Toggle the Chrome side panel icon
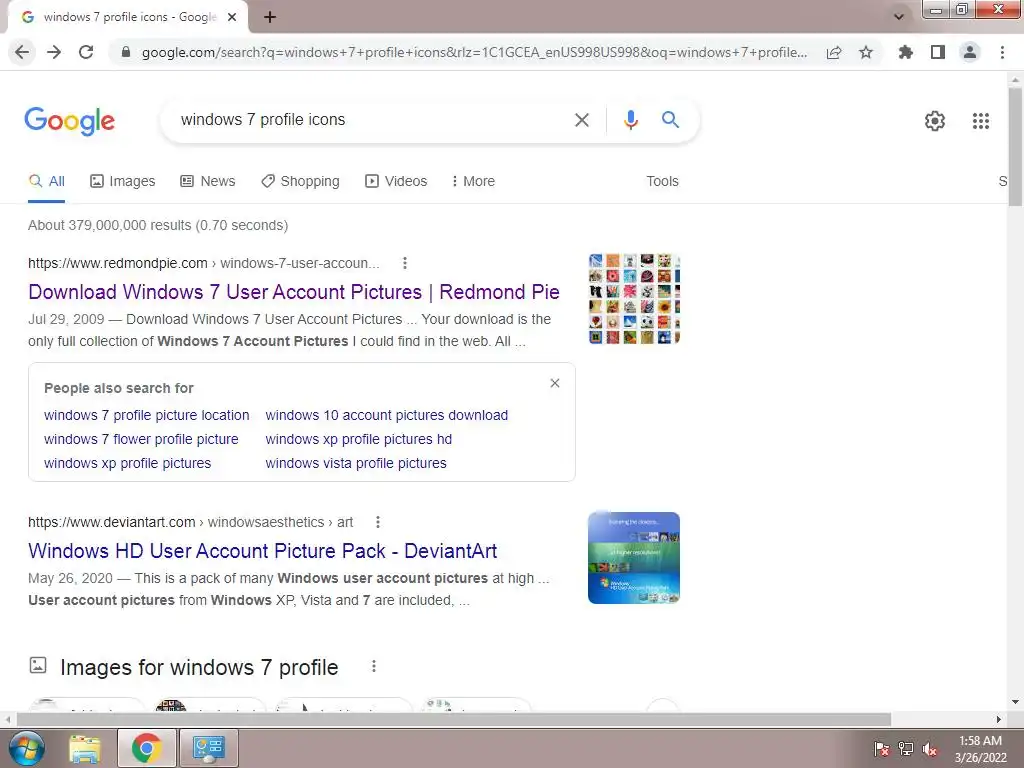Image resolution: width=1024 pixels, height=768 pixels. tap(938, 52)
